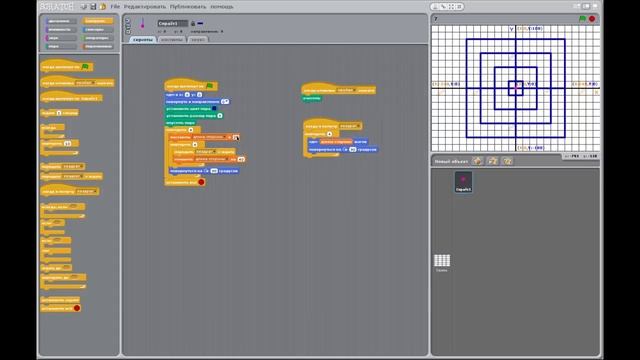Switch to the Костюмы tab
This screenshot has height=360, width=640.
click(x=171, y=40)
